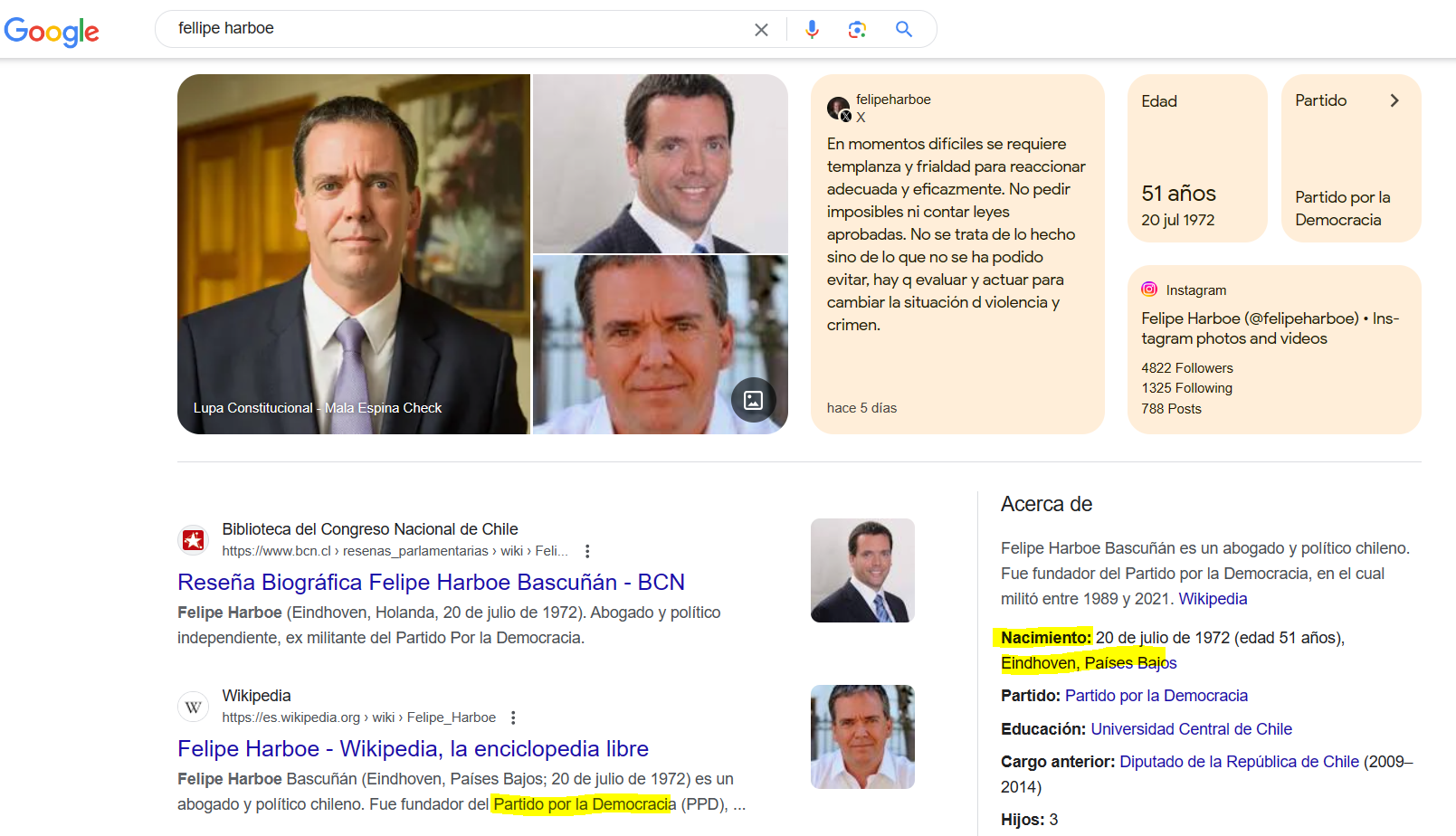Open 'Partido por la Democracia' link in Acerca de
This screenshot has height=836, width=1456.
pyautogui.click(x=1156, y=696)
